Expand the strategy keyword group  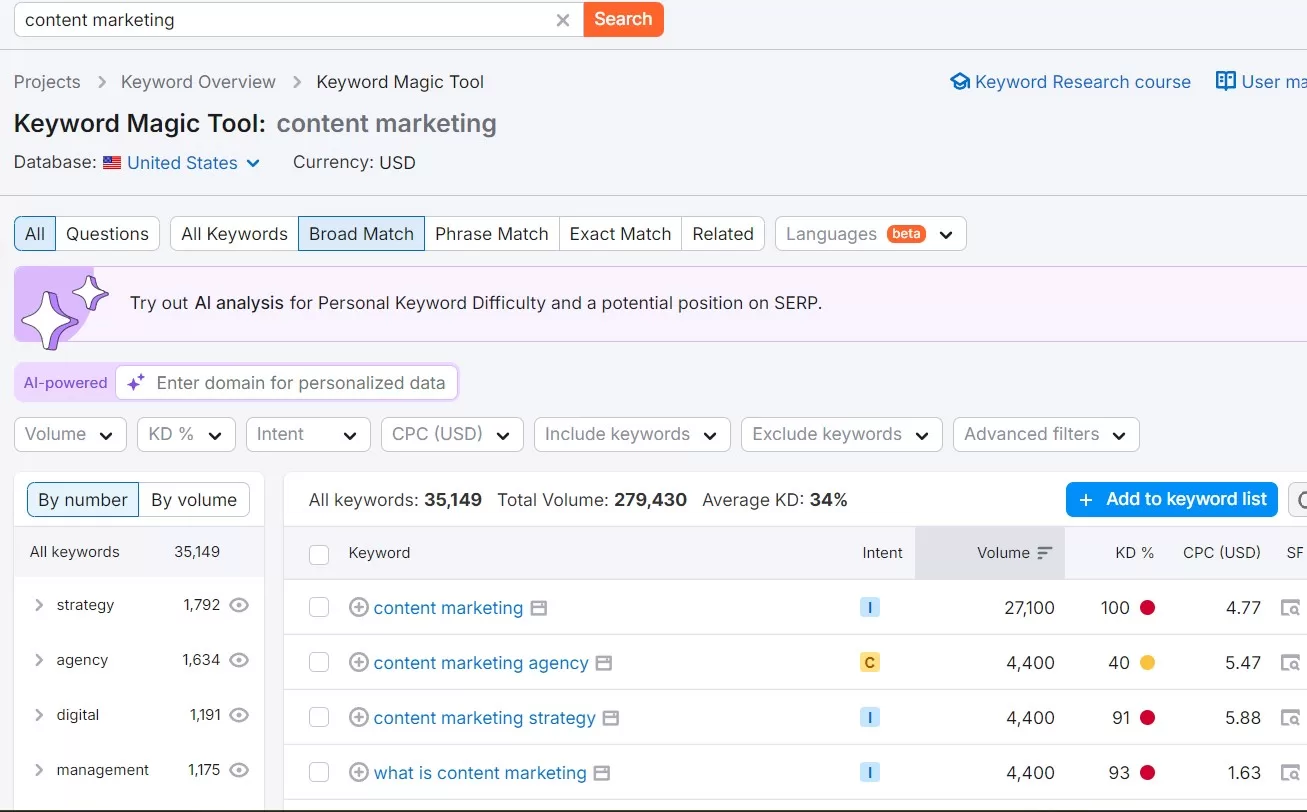(39, 605)
